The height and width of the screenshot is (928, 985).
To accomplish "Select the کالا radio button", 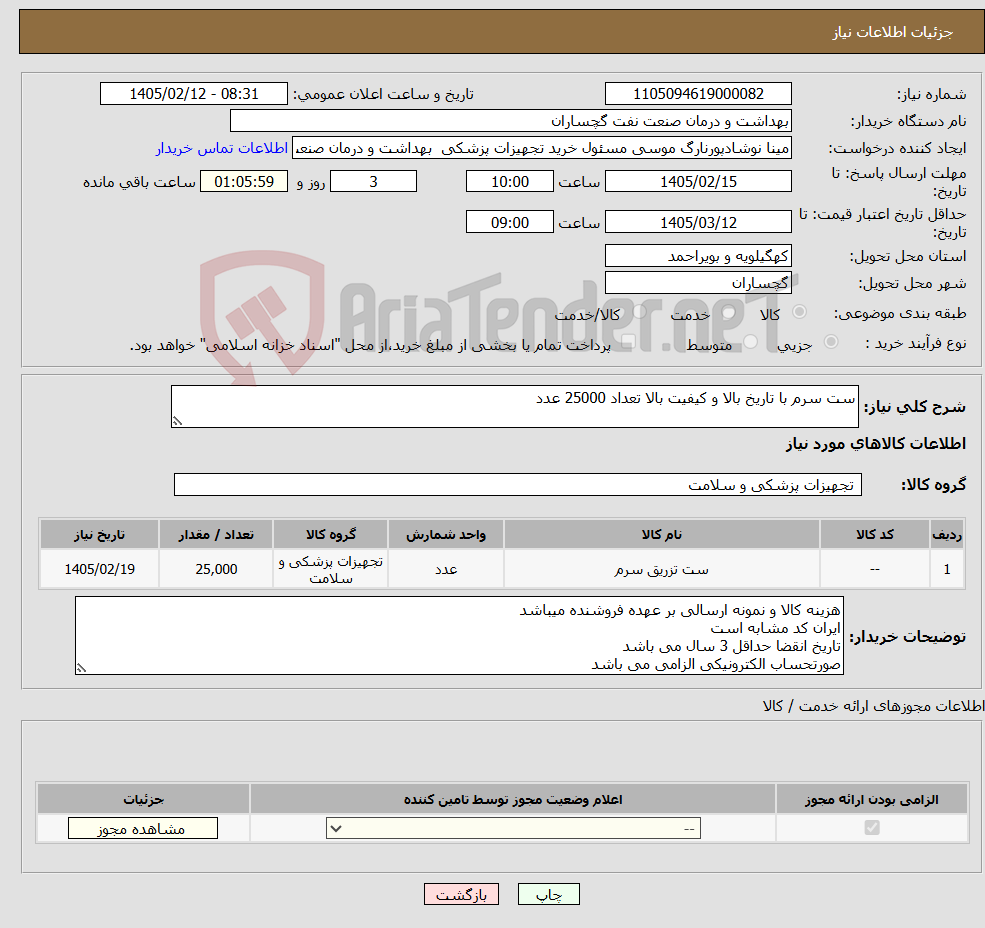I will tap(800, 312).
